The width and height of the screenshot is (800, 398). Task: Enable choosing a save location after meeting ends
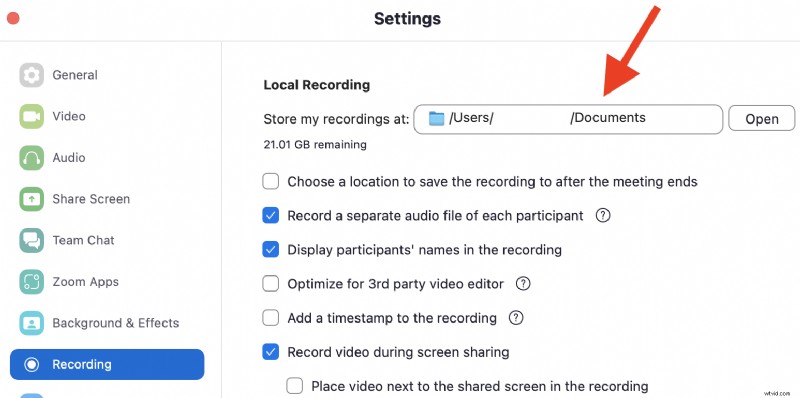(x=270, y=181)
